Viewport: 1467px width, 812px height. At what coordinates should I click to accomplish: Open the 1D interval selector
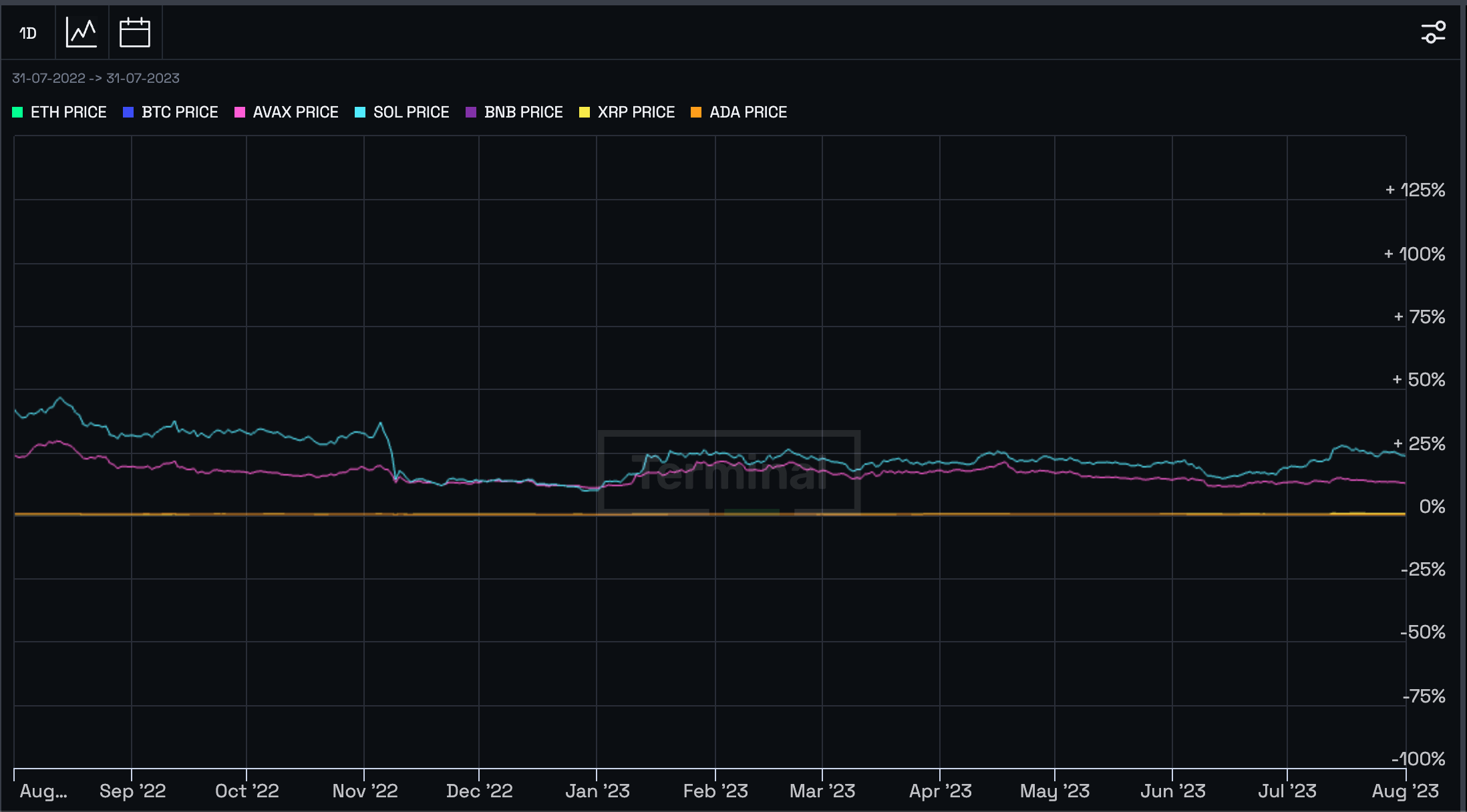[28, 33]
